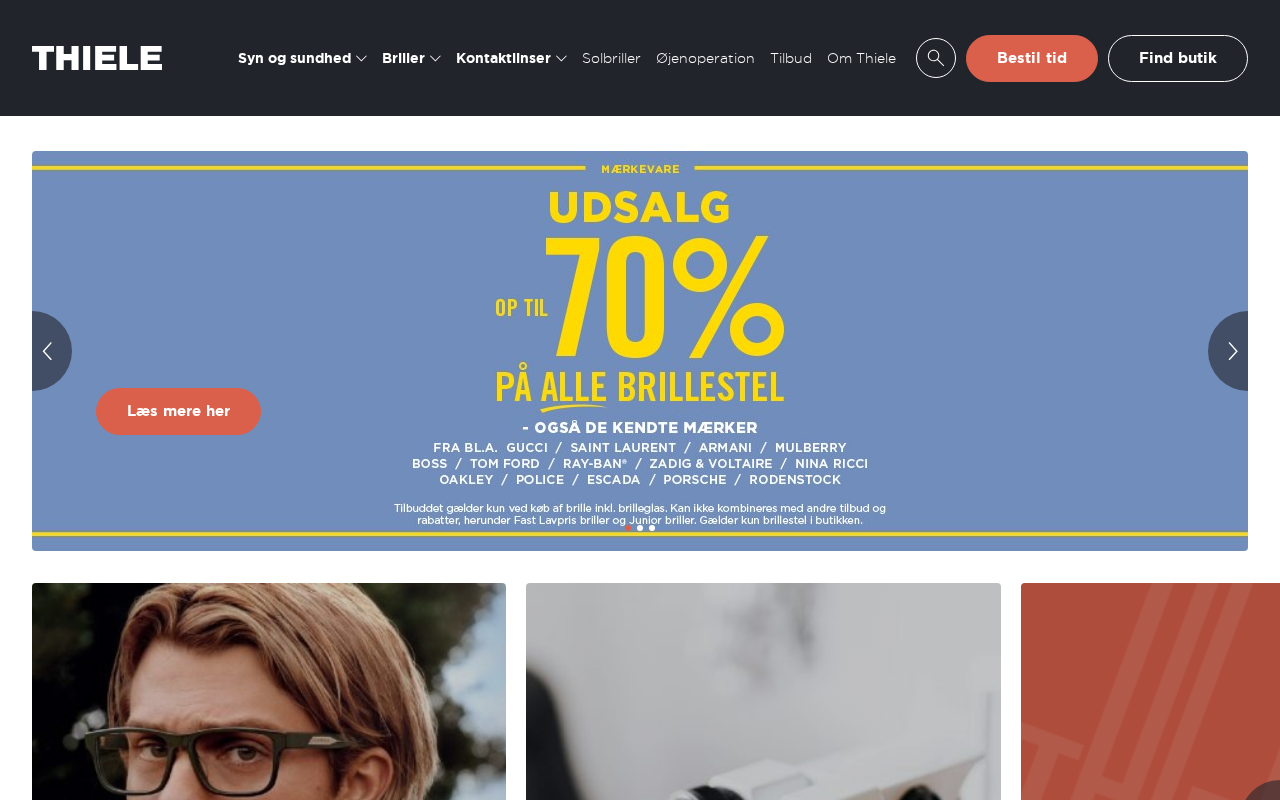The width and height of the screenshot is (1280, 800).
Task: Select the first carousel dot indicator
Action: click(x=629, y=528)
